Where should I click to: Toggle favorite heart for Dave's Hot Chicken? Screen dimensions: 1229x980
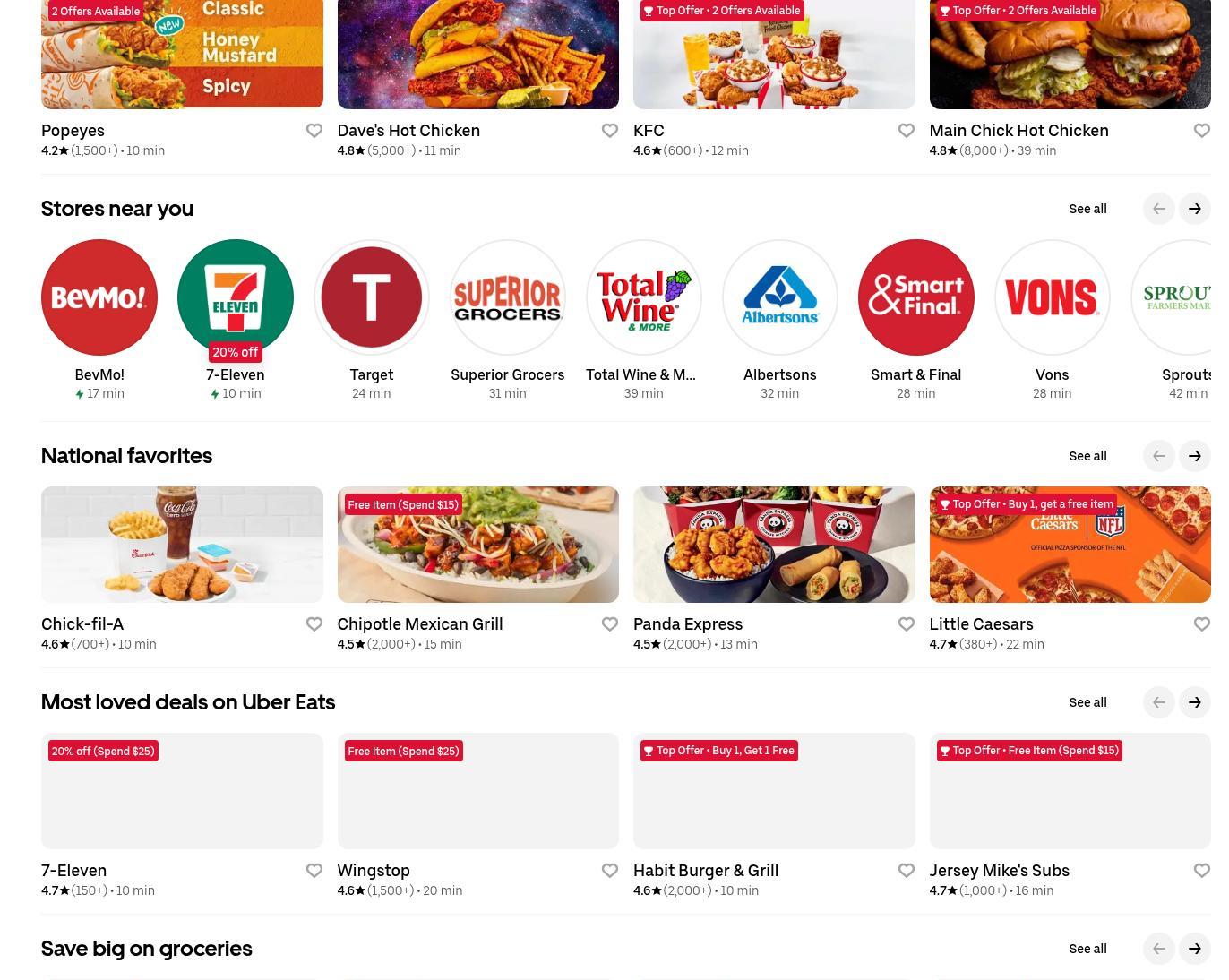pos(610,131)
